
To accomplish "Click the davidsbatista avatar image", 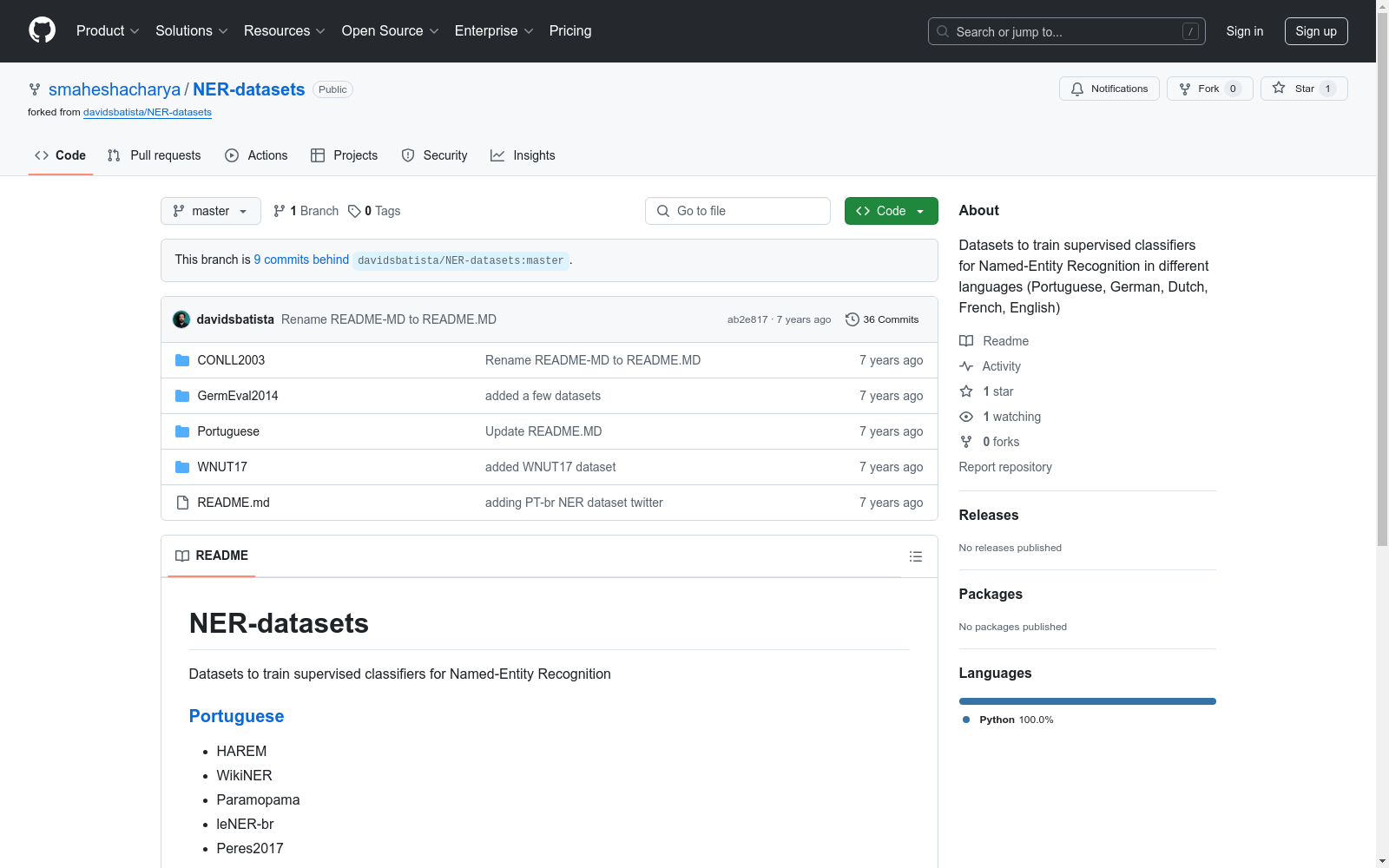I will coord(181,319).
